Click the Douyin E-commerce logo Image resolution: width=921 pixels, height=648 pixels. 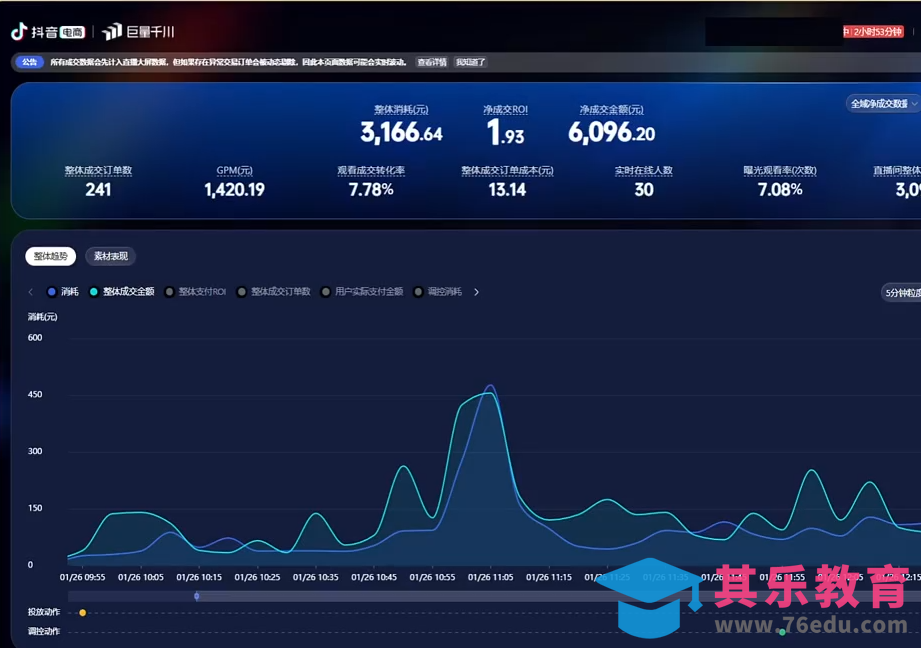47,32
